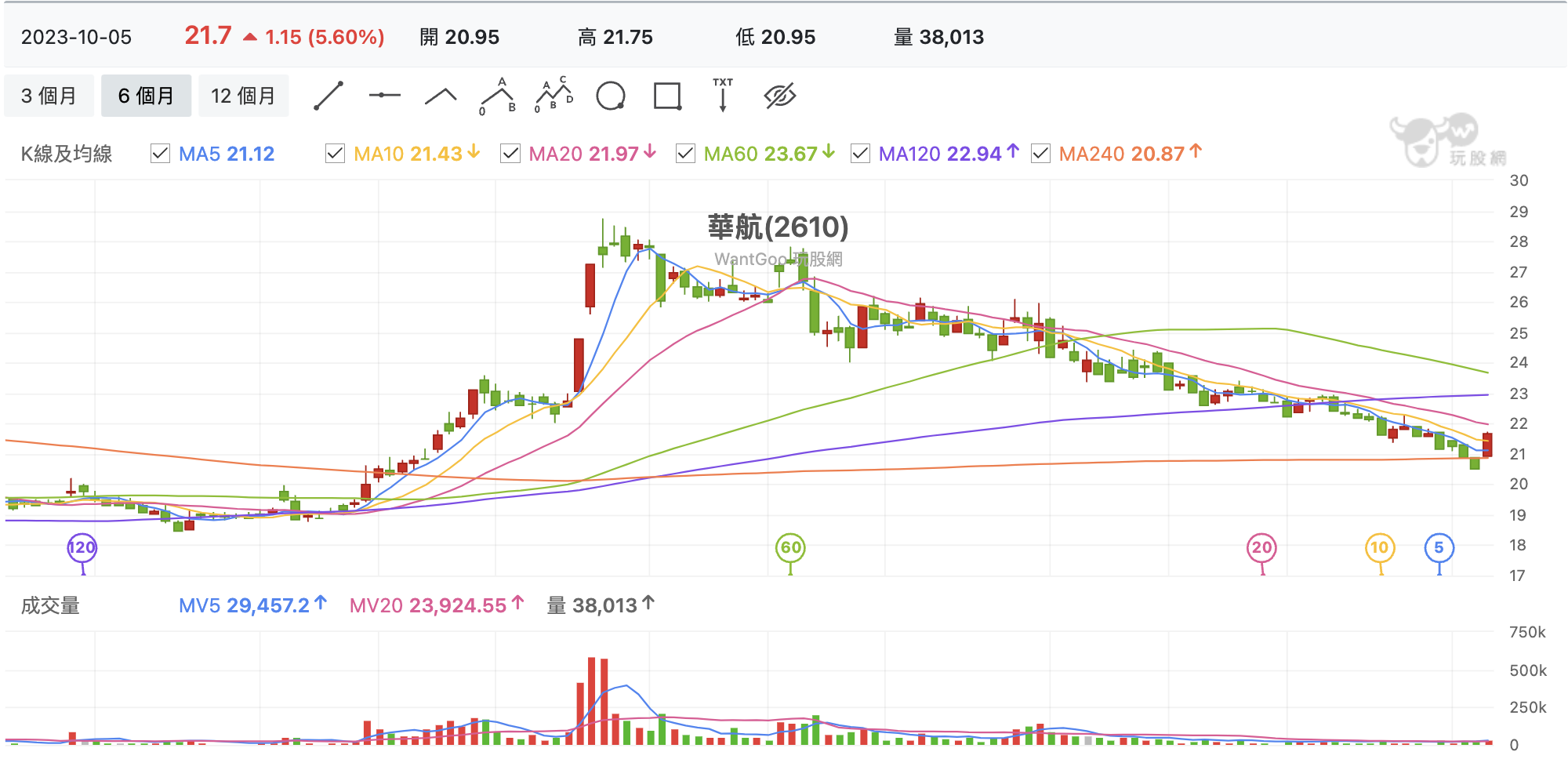Image resolution: width=1568 pixels, height=759 pixels.
Task: Click the MA60 23.67 label
Action: coord(760,154)
